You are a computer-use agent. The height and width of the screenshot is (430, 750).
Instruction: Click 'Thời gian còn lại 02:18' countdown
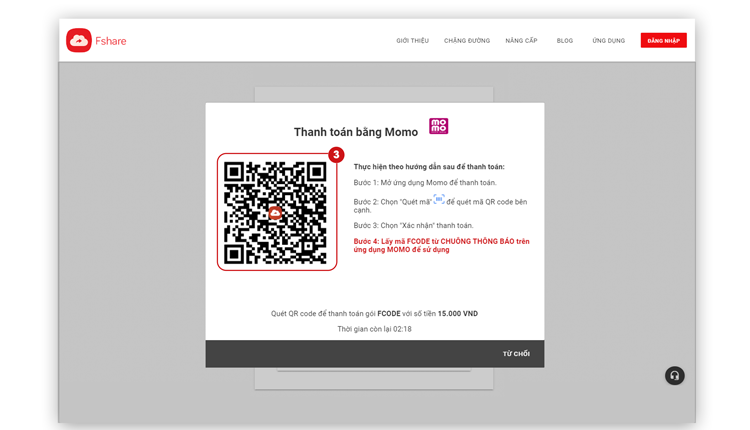point(375,329)
